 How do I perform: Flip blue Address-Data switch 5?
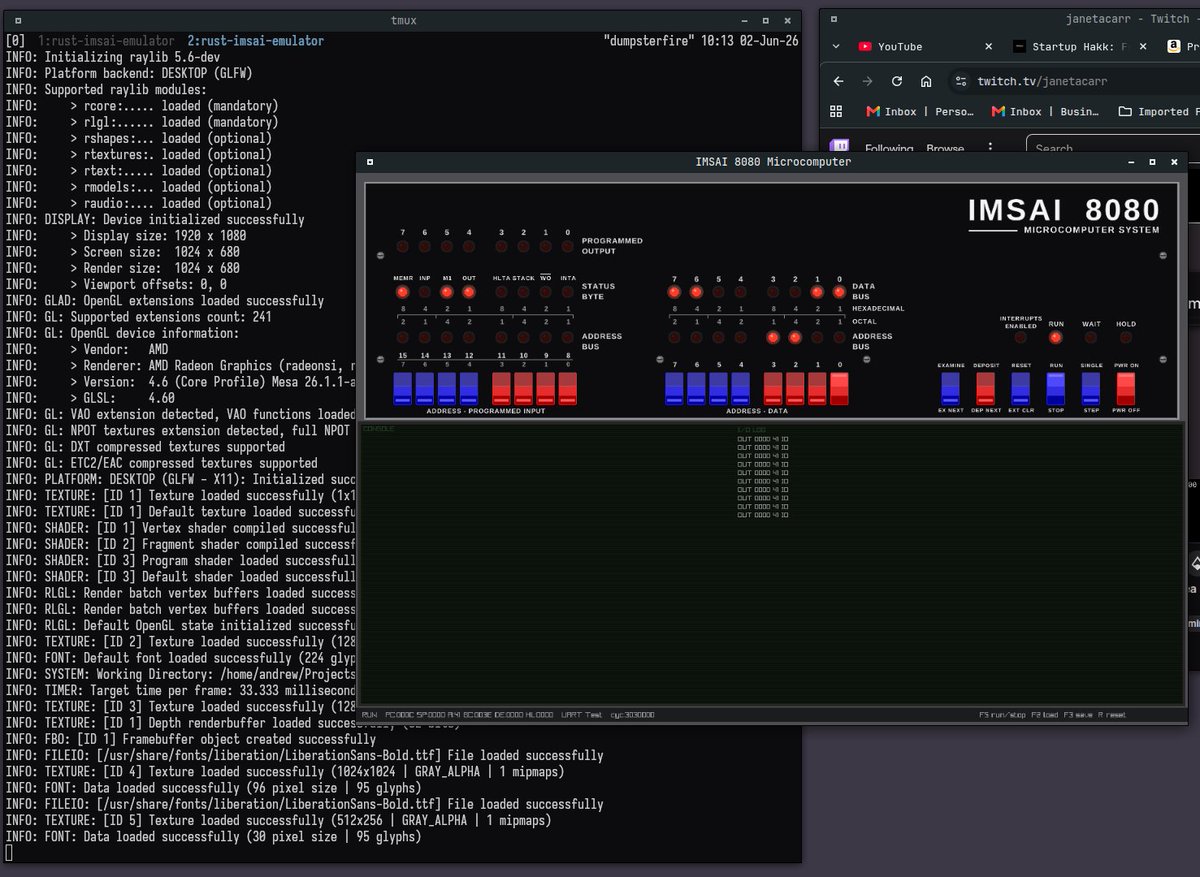[x=718, y=388]
